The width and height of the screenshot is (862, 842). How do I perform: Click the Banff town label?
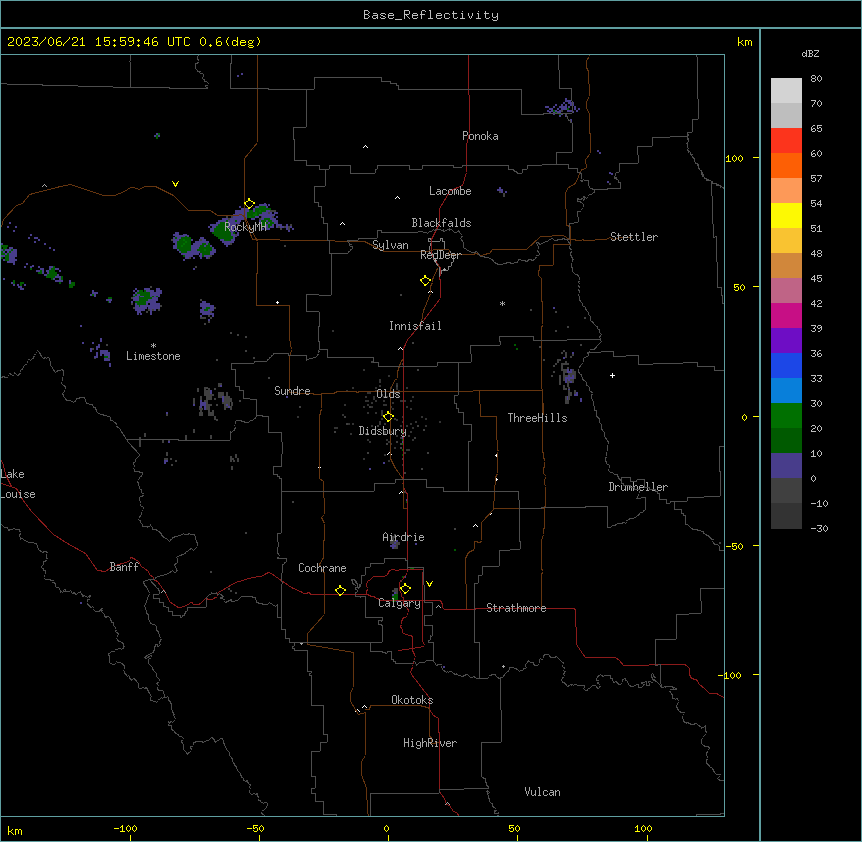coord(124,567)
